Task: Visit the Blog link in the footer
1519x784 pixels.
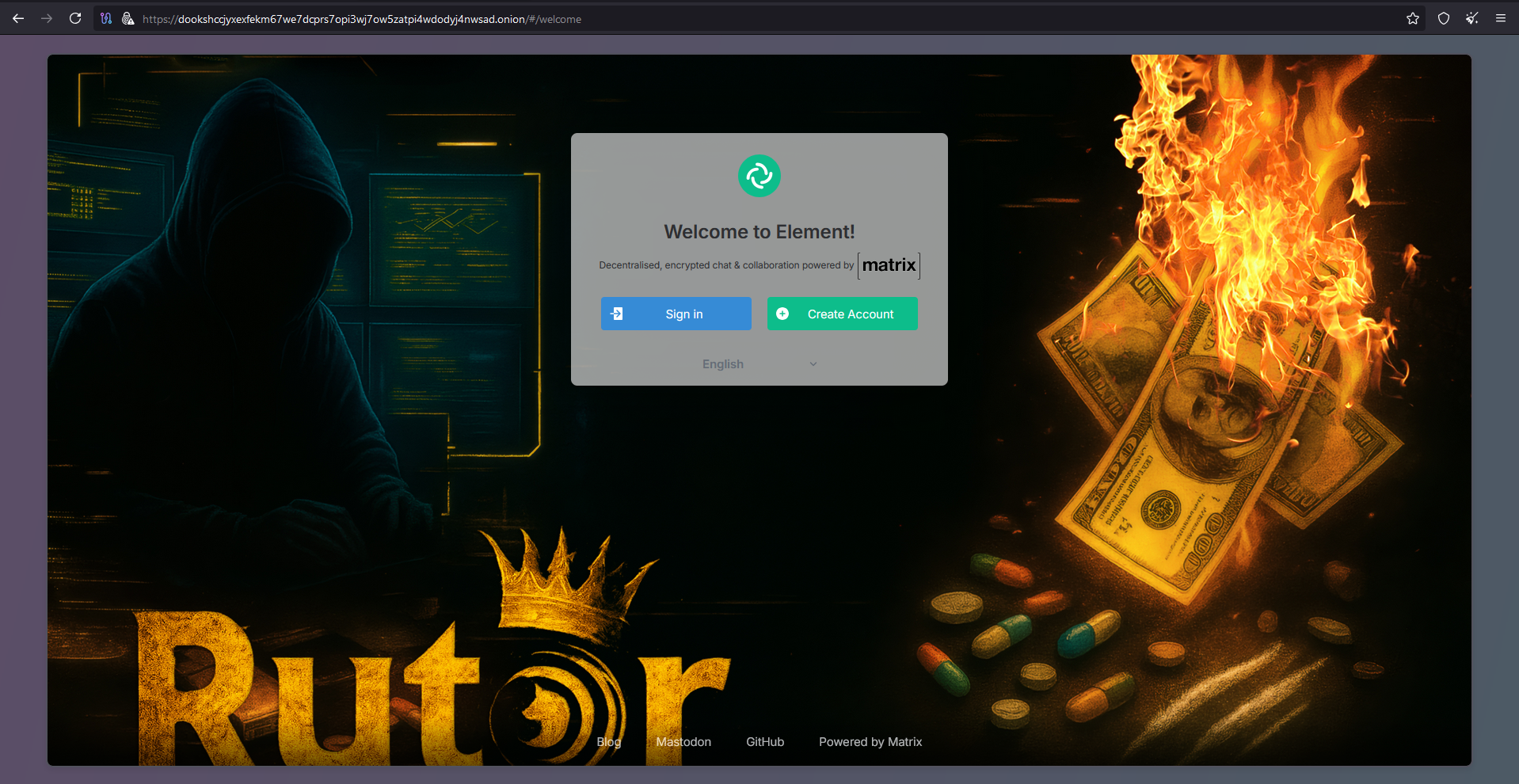Action: (x=608, y=742)
